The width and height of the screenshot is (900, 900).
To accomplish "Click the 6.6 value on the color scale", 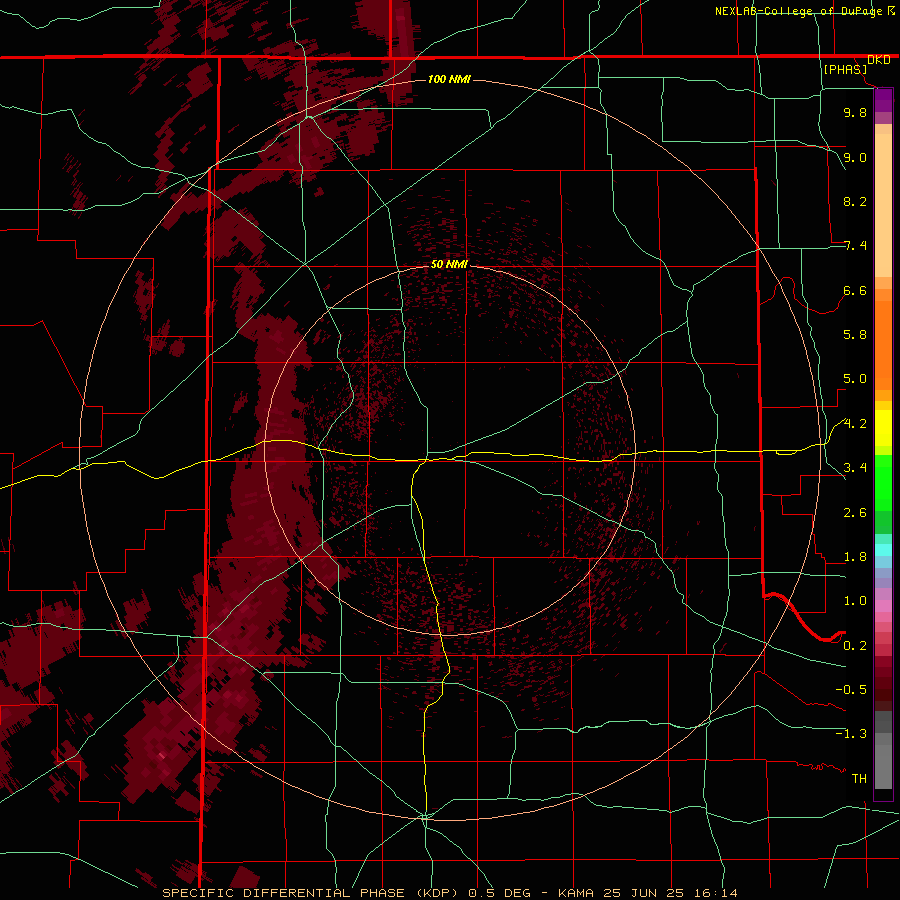I will coord(855,290).
